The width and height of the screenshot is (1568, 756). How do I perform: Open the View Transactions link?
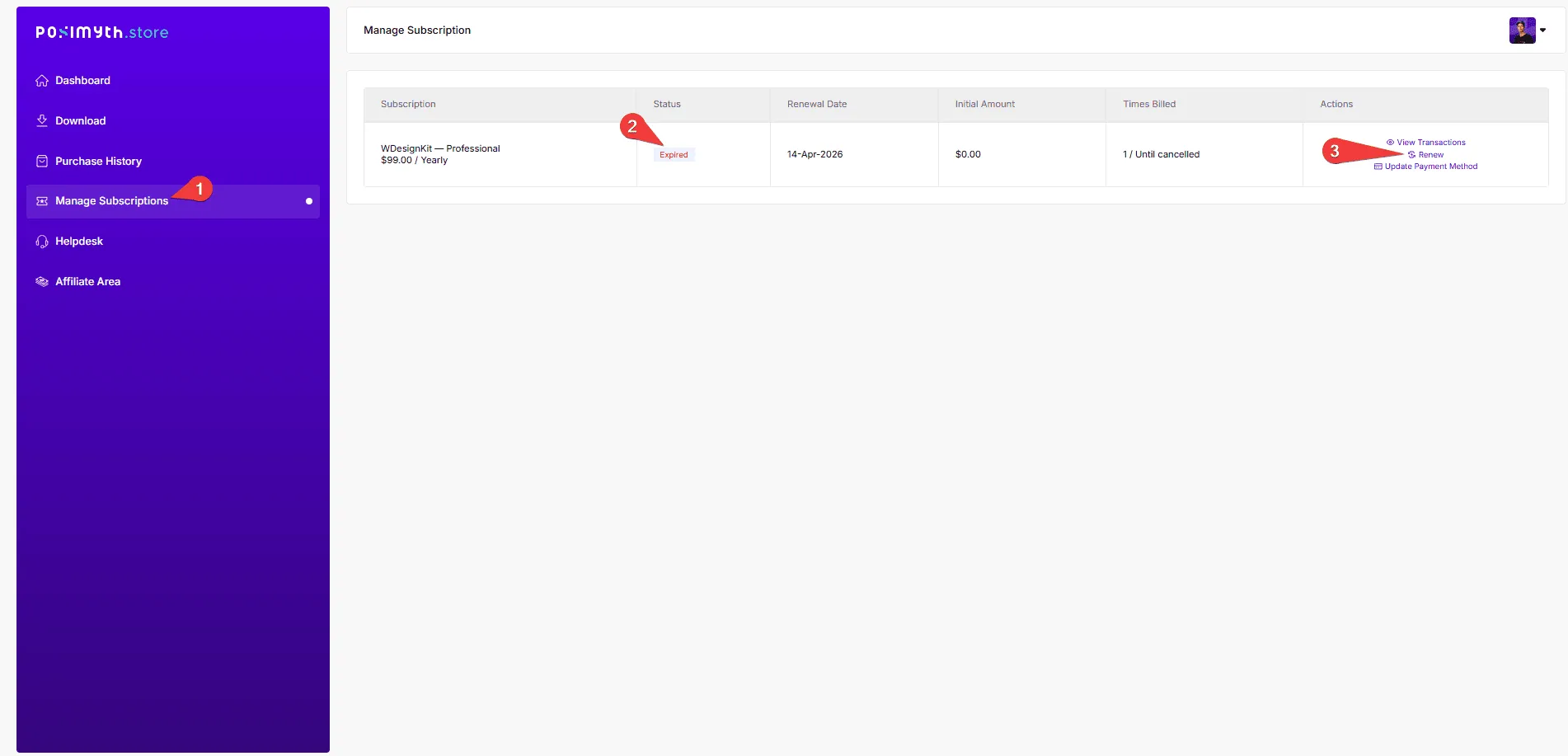tap(1431, 143)
